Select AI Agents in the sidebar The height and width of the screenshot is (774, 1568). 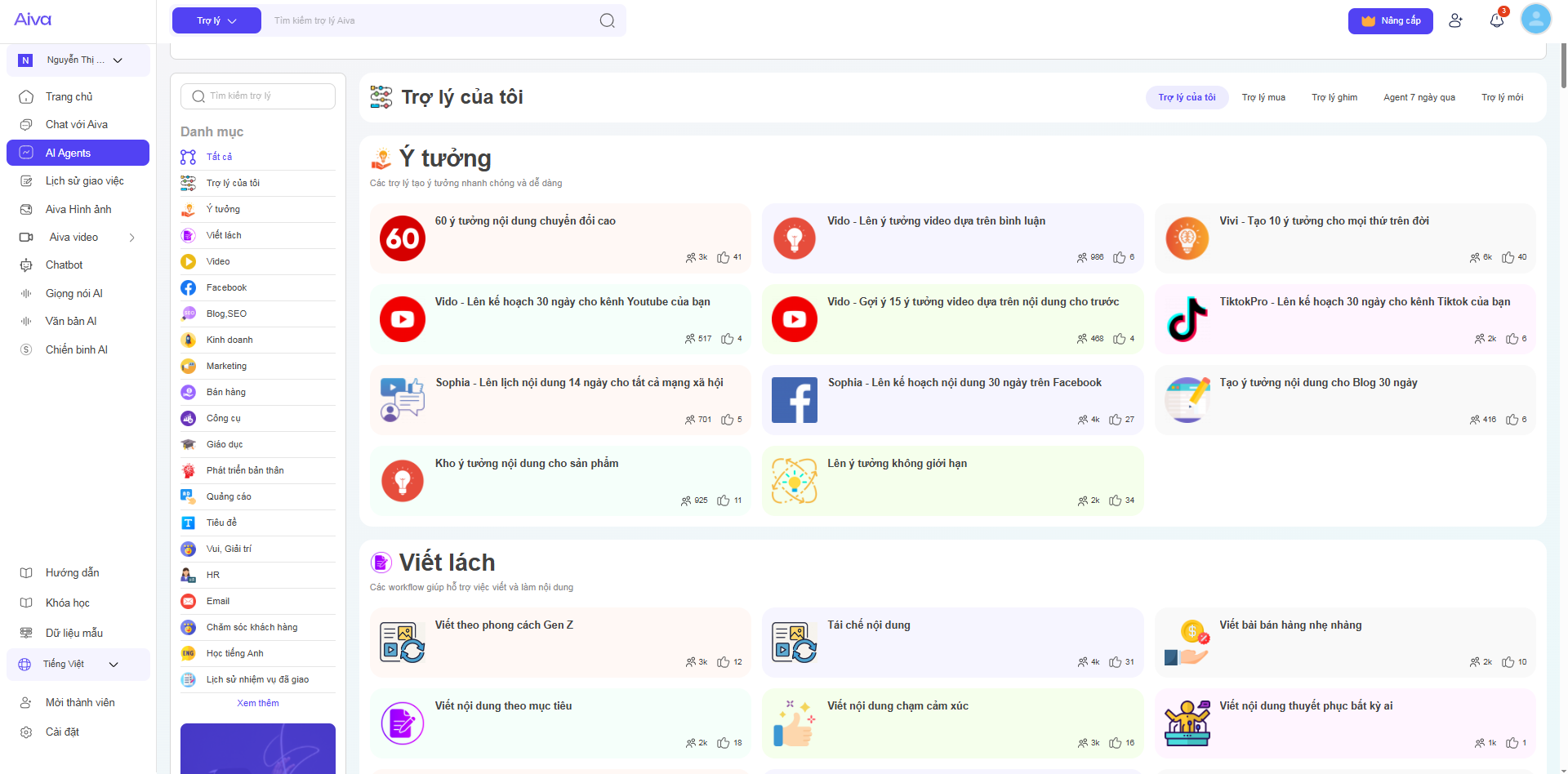(x=78, y=153)
